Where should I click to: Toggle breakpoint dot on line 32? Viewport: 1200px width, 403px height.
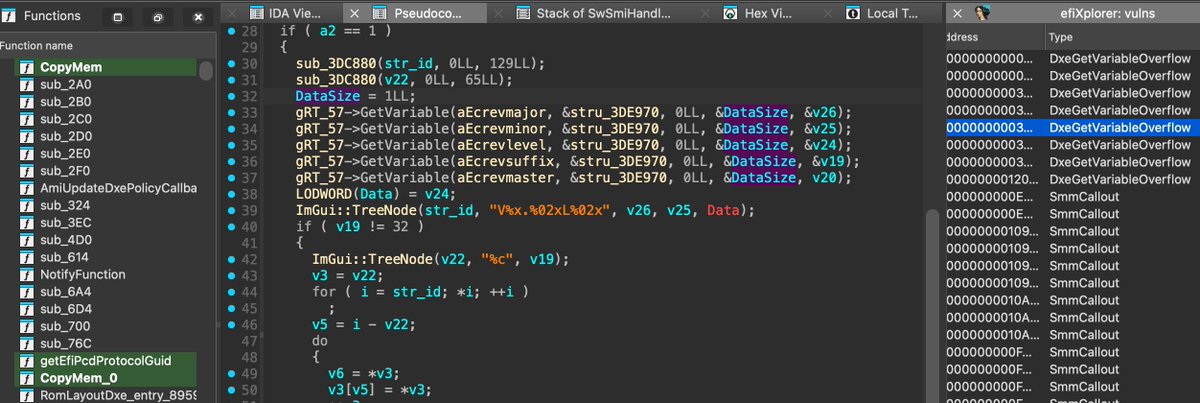(x=231, y=95)
